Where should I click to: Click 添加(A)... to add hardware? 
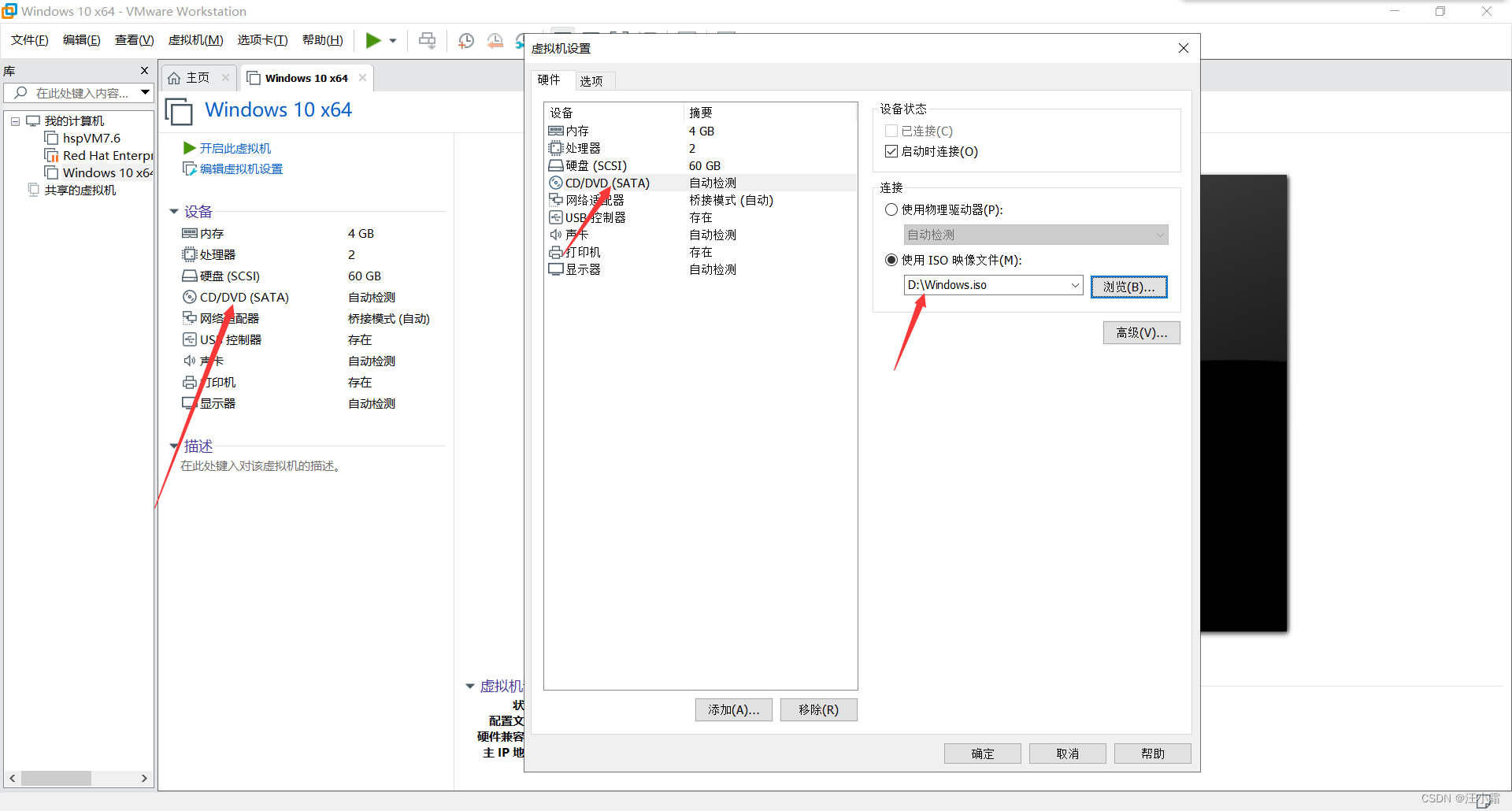tap(734, 709)
